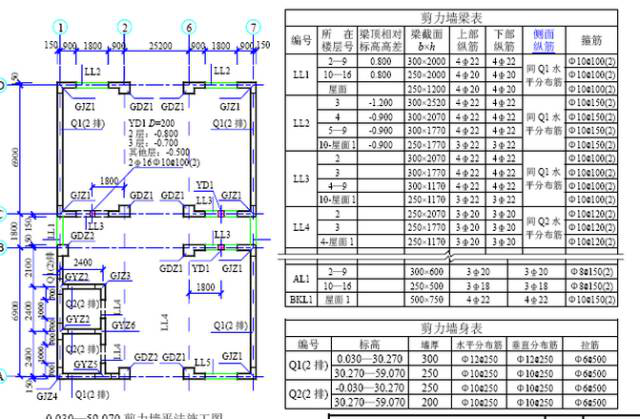Viewport: 640px width, 419px height.
Task: Click grid axis bubble 1 on the plan
Action: (61, 28)
